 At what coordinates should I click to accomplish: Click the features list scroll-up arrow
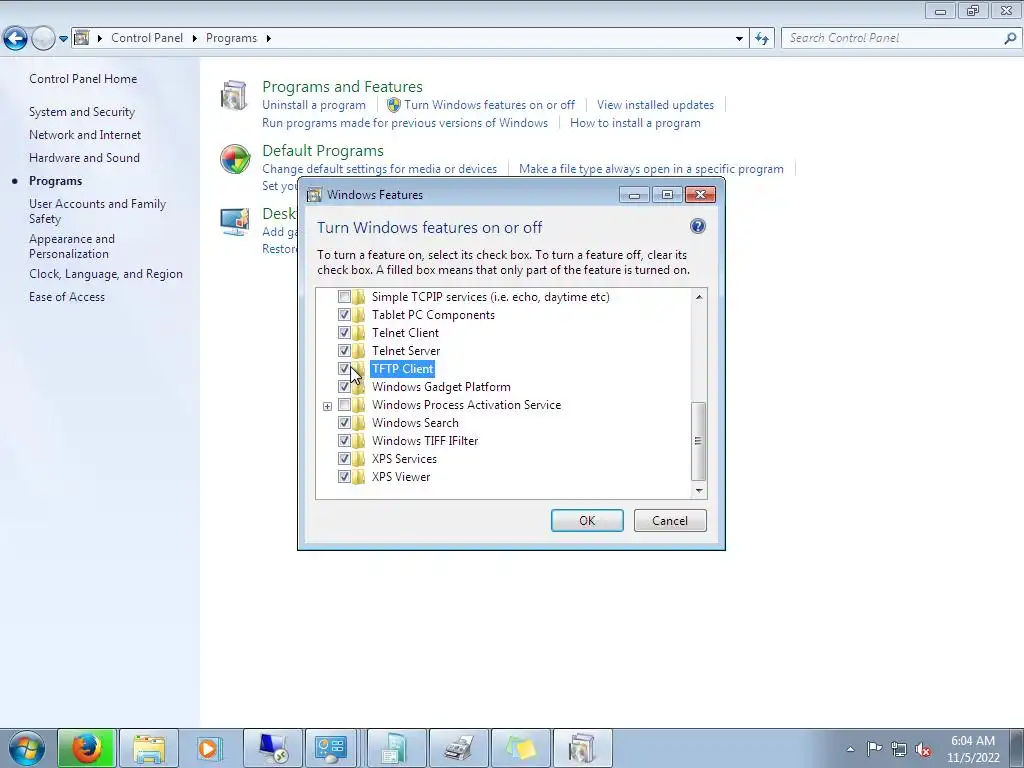699,297
